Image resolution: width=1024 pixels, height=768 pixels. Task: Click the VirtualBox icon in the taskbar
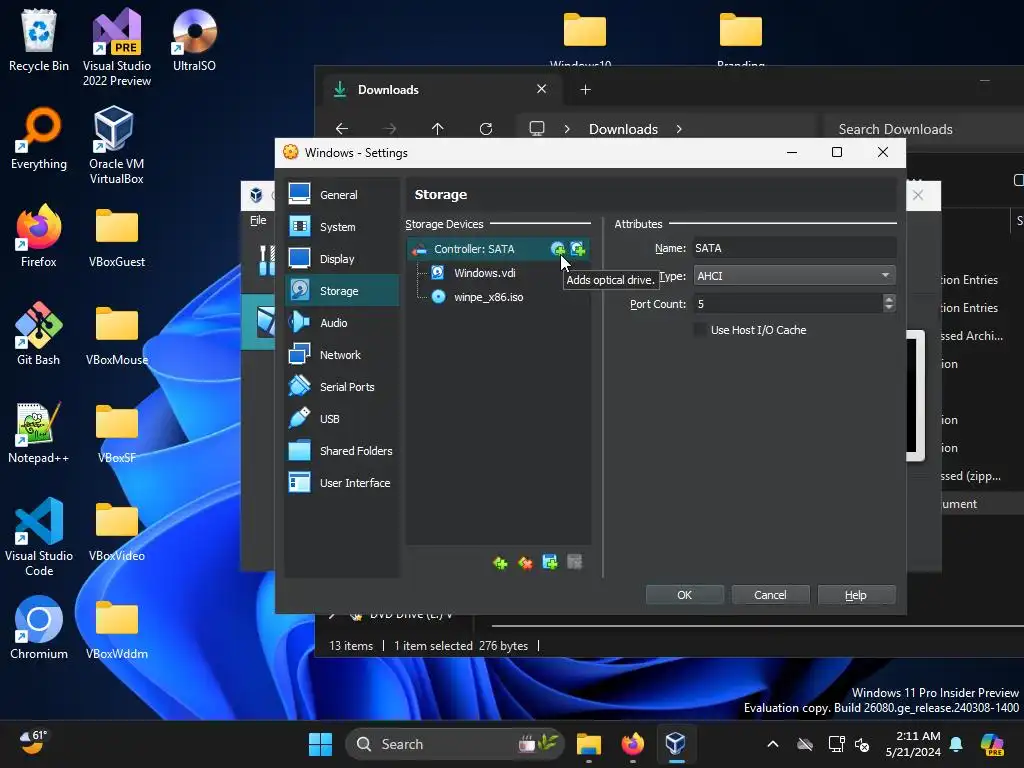click(675, 744)
